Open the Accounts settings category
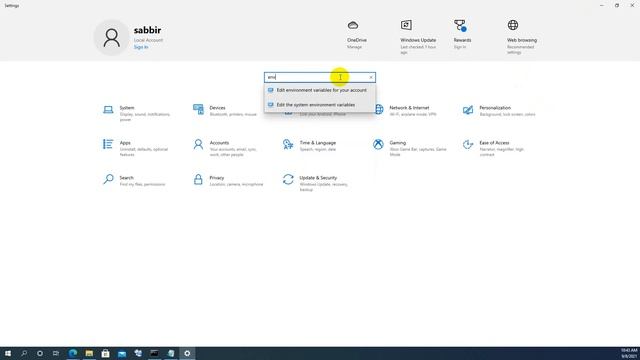The width and height of the screenshot is (640, 360). coord(225,148)
